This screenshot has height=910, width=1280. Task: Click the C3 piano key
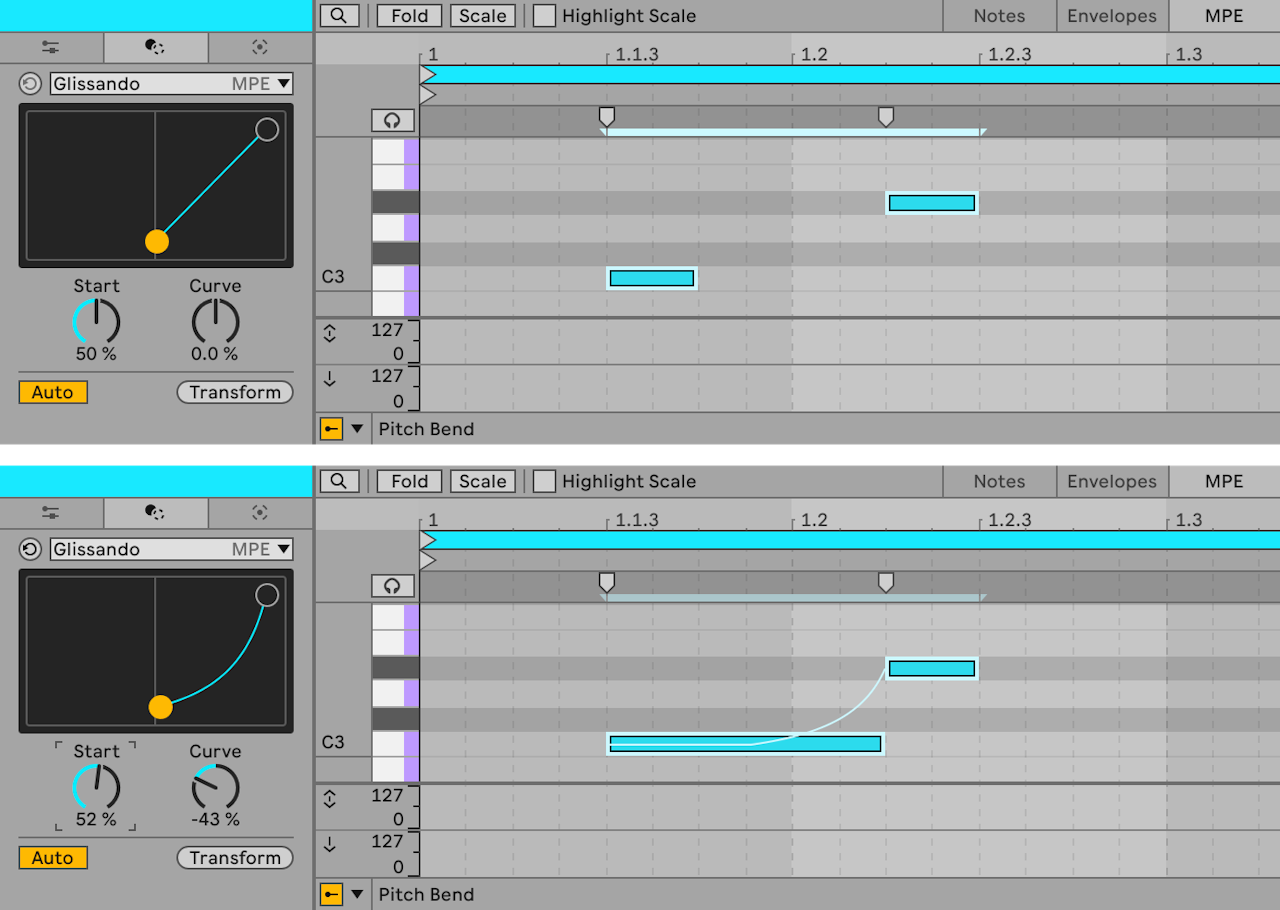pyautogui.click(x=392, y=277)
